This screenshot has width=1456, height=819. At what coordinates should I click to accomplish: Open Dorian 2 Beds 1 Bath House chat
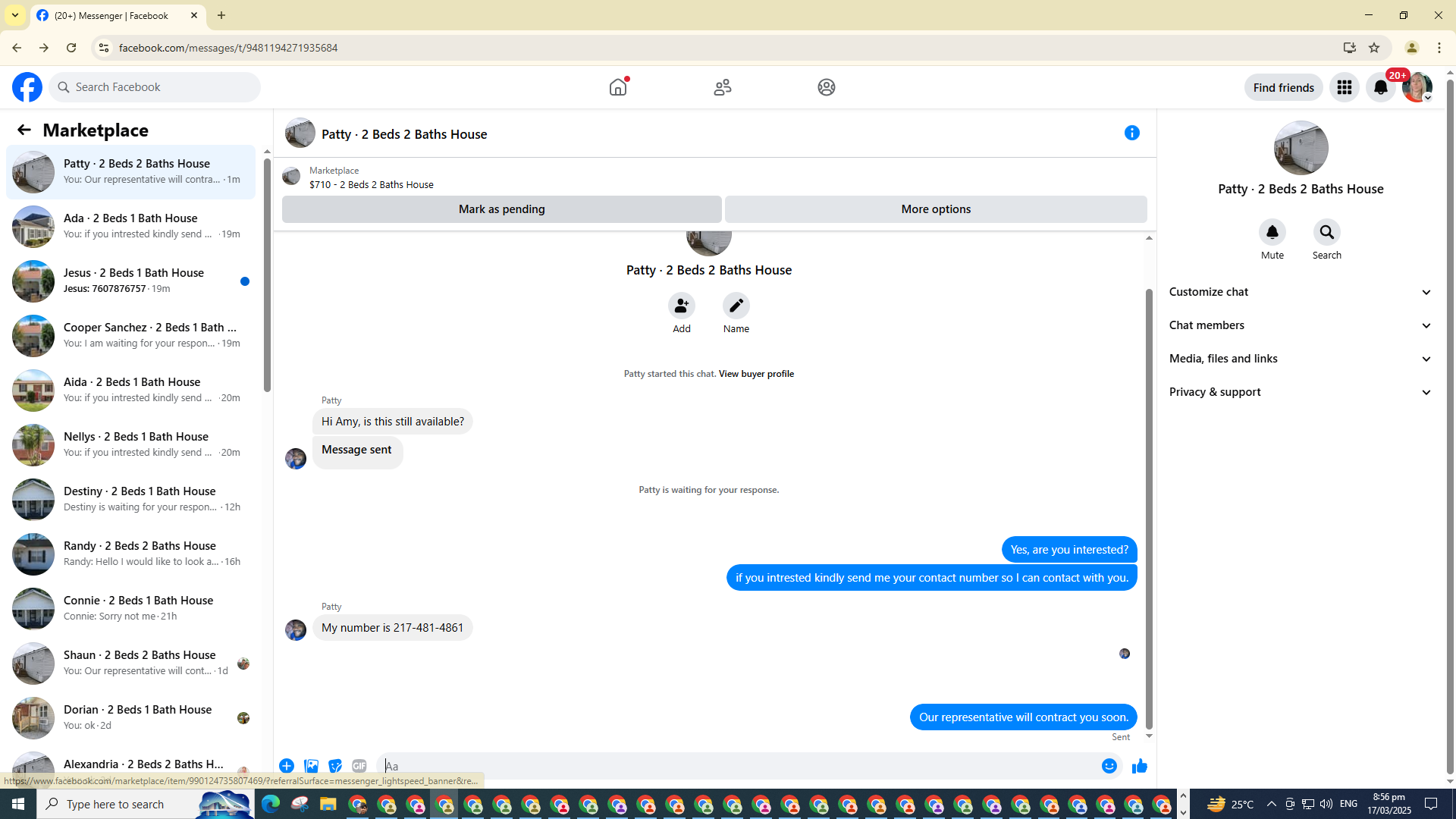pos(130,718)
